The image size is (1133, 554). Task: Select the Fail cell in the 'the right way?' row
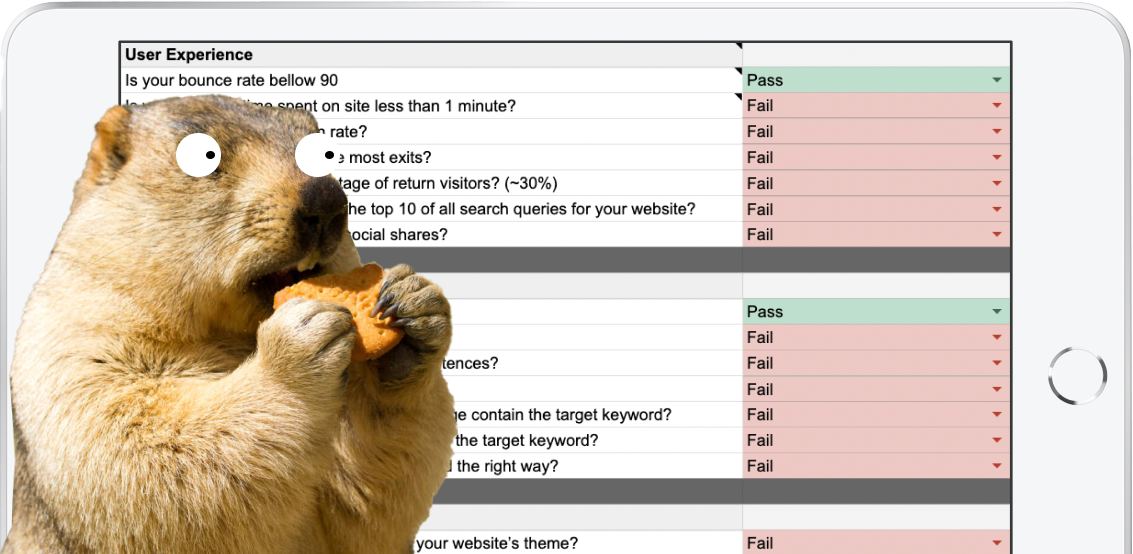tap(876, 466)
